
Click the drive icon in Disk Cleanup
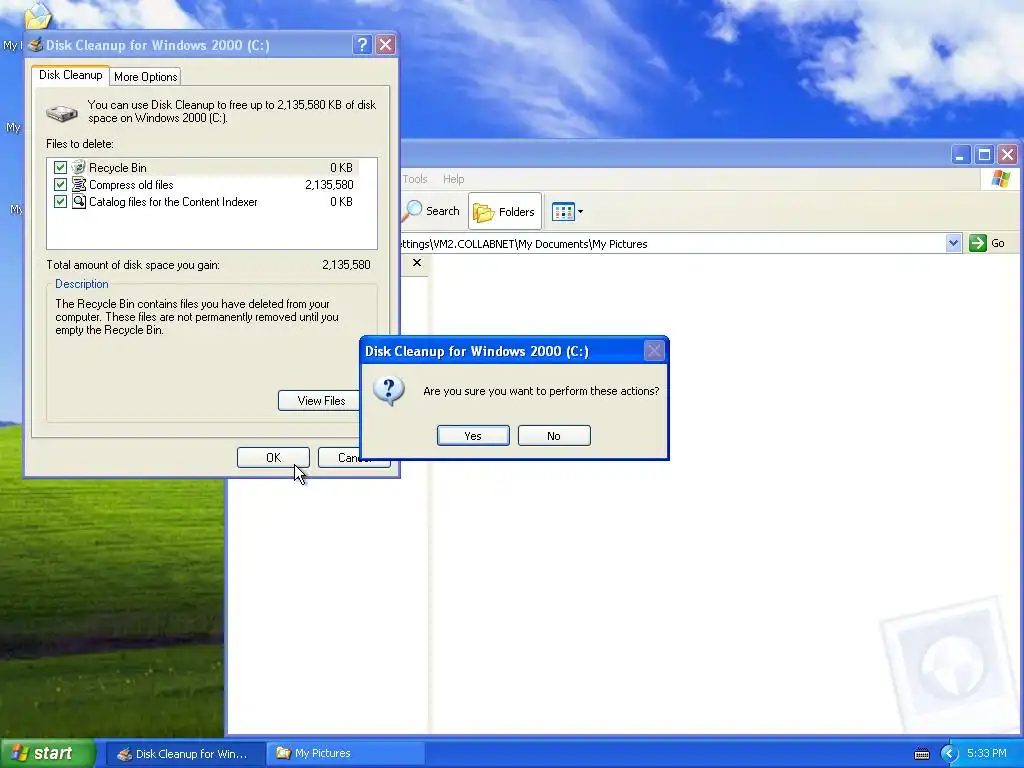(62, 114)
